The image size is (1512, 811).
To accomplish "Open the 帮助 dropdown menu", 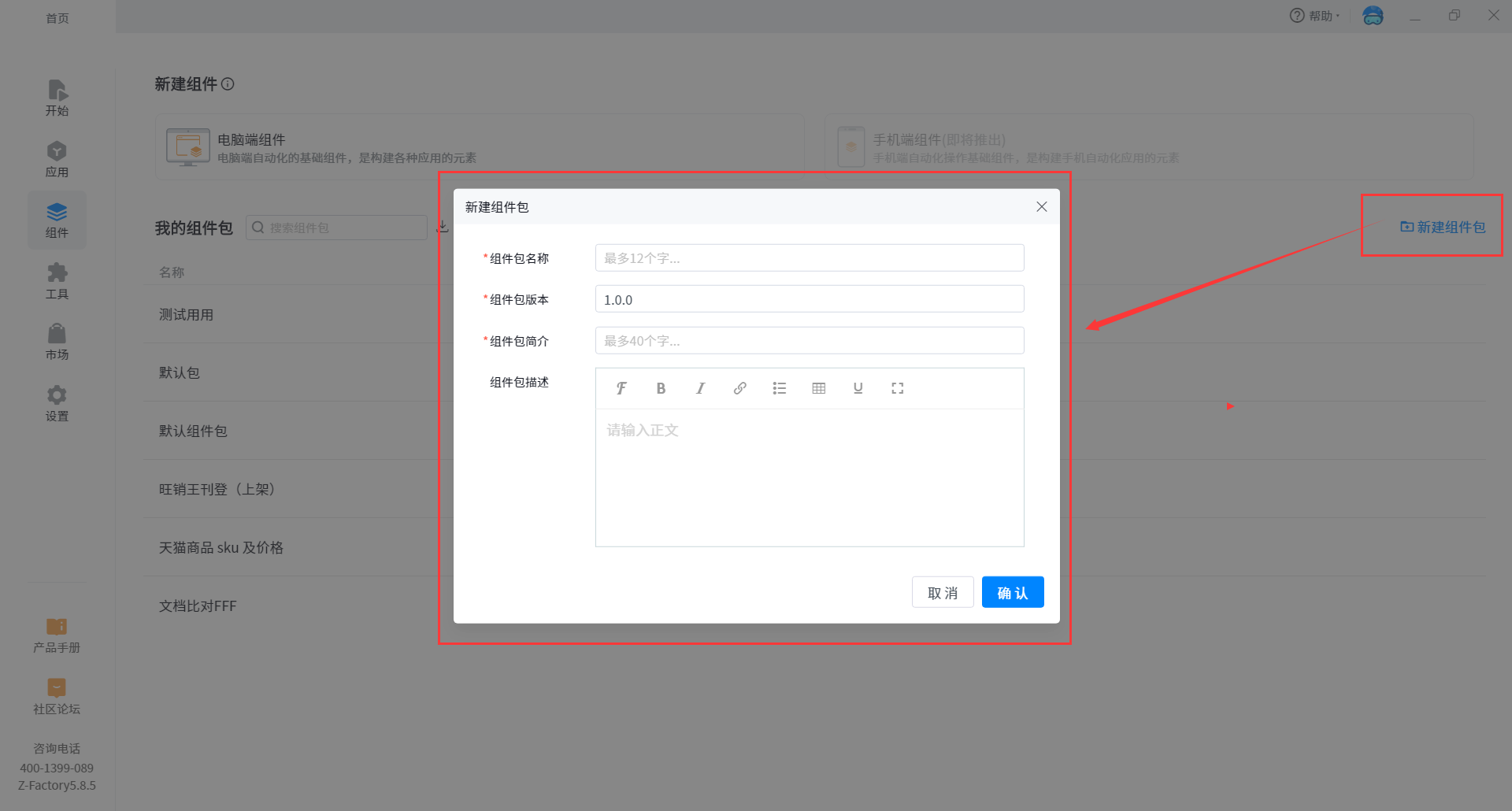I will coord(1314,16).
